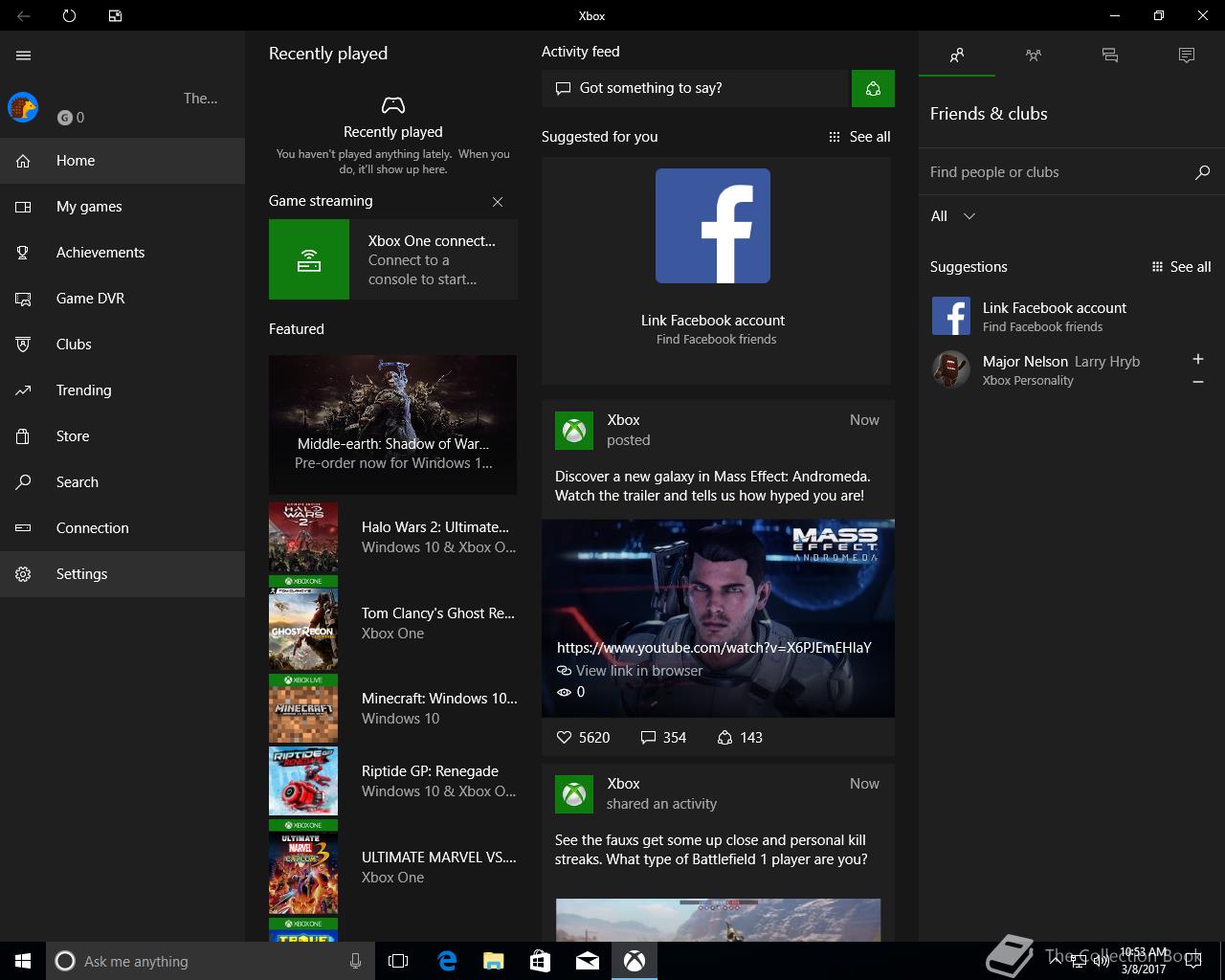Switch to the Activity alerts tab
The height and width of the screenshot is (980, 1225).
tap(1187, 56)
